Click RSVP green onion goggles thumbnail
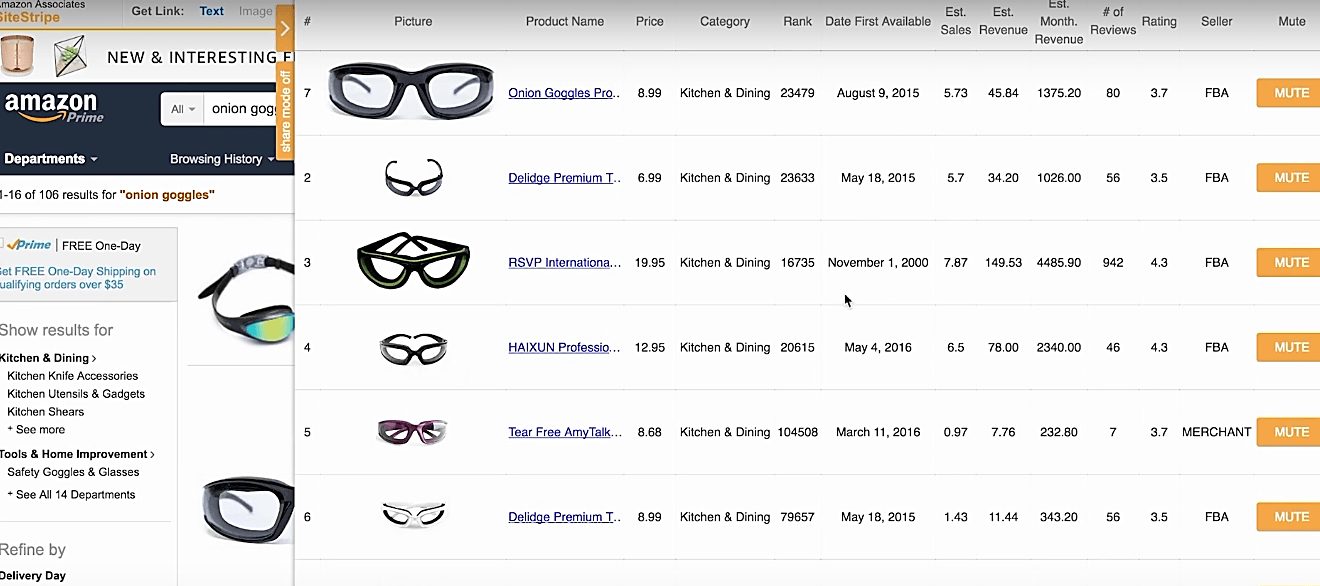 (413, 262)
